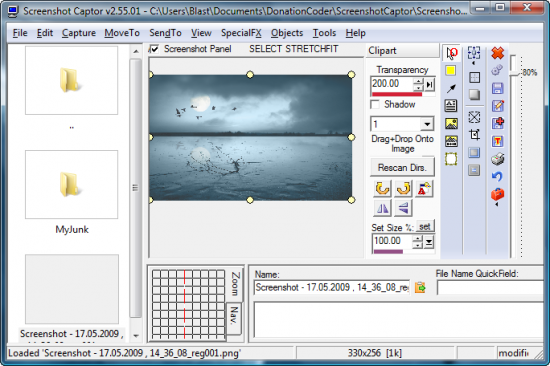
Task: Toggle the Screenshot Panel checkbox
Action: (x=154, y=49)
